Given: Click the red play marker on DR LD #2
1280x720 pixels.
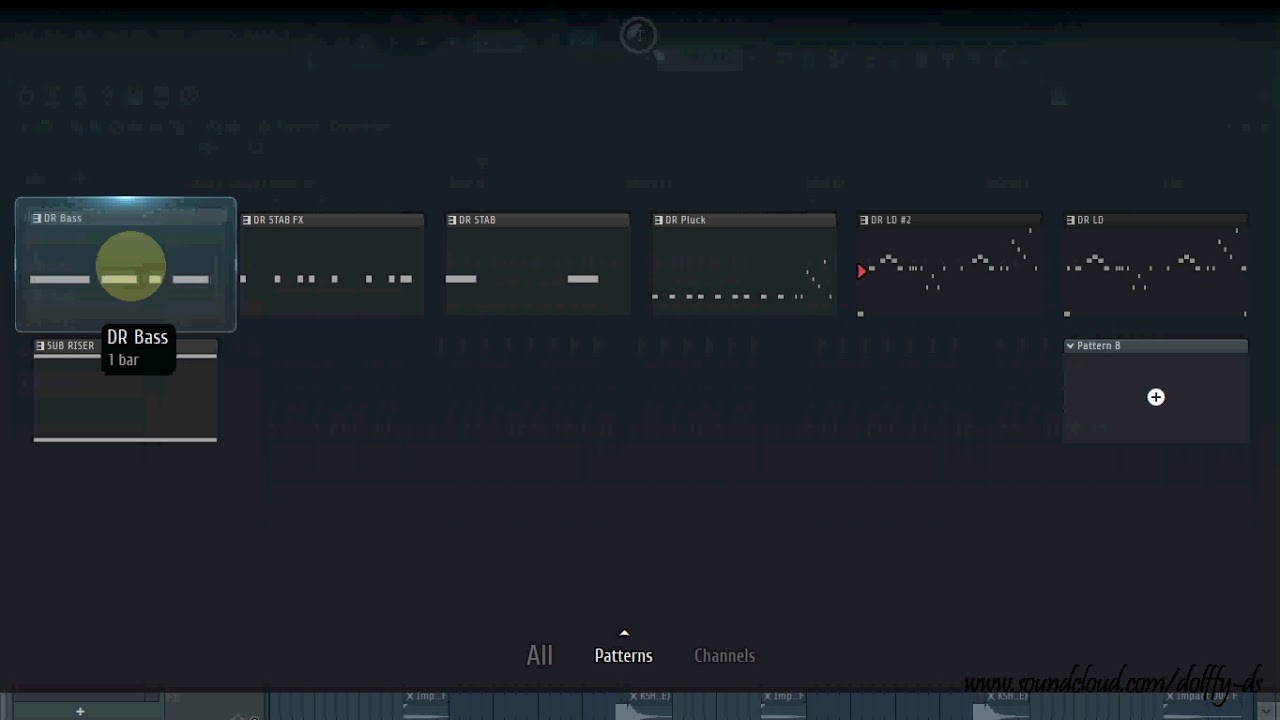Looking at the screenshot, I should coord(861,271).
